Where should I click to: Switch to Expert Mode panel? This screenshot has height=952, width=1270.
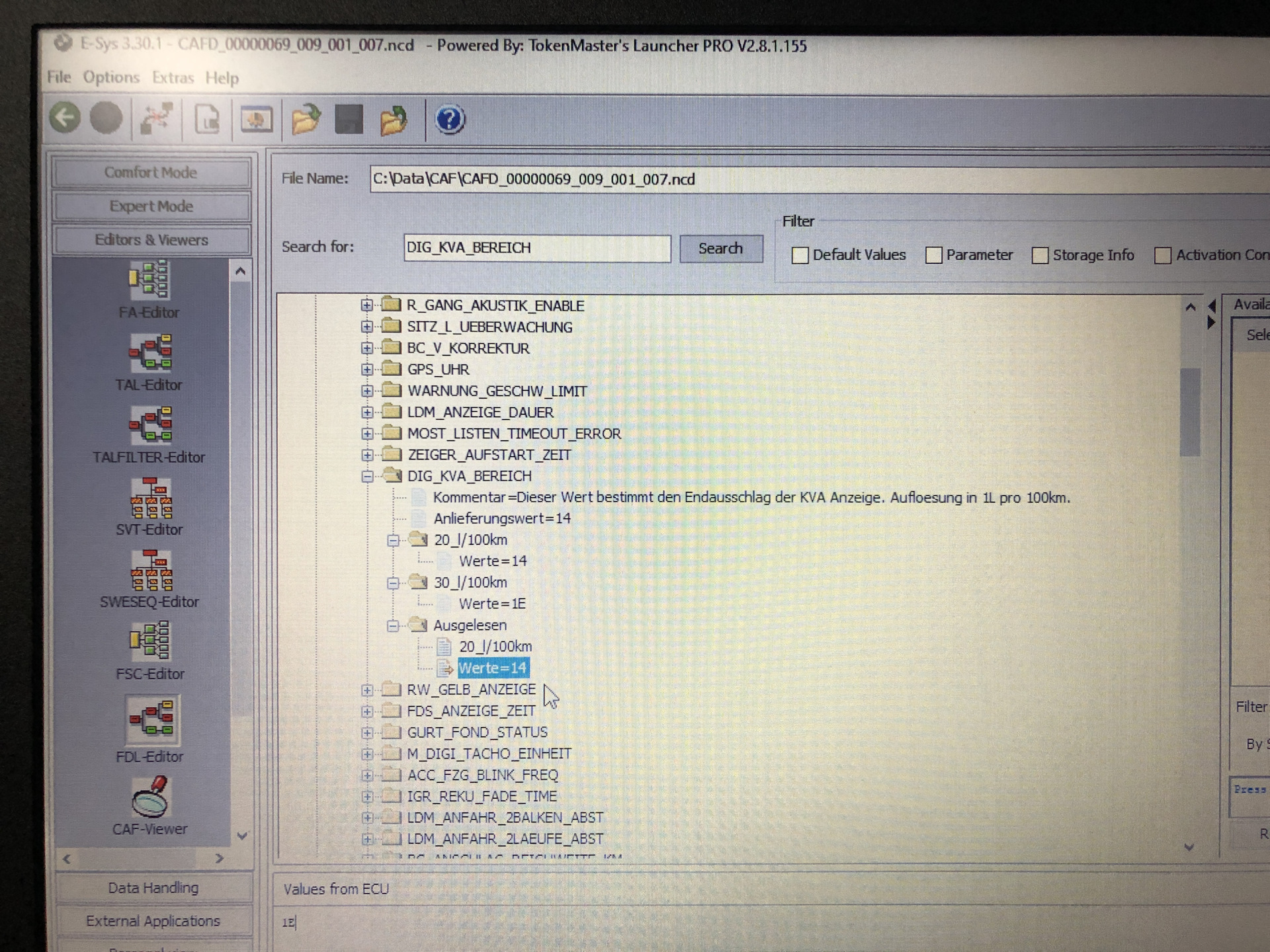click(x=151, y=206)
